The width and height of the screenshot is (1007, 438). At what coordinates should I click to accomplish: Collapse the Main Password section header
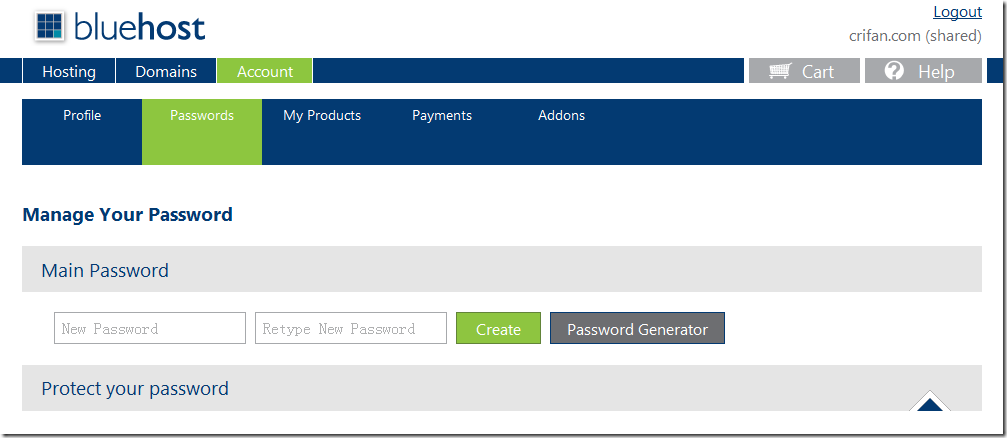pyautogui.click(x=105, y=270)
